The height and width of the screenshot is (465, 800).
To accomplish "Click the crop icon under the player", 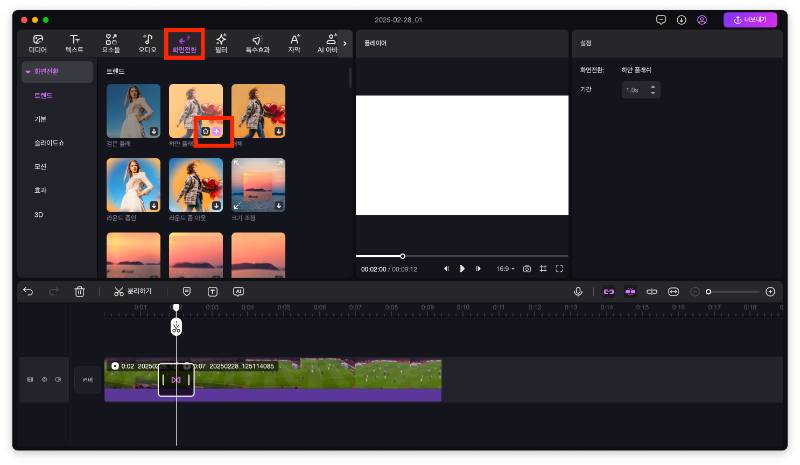I will (543, 268).
